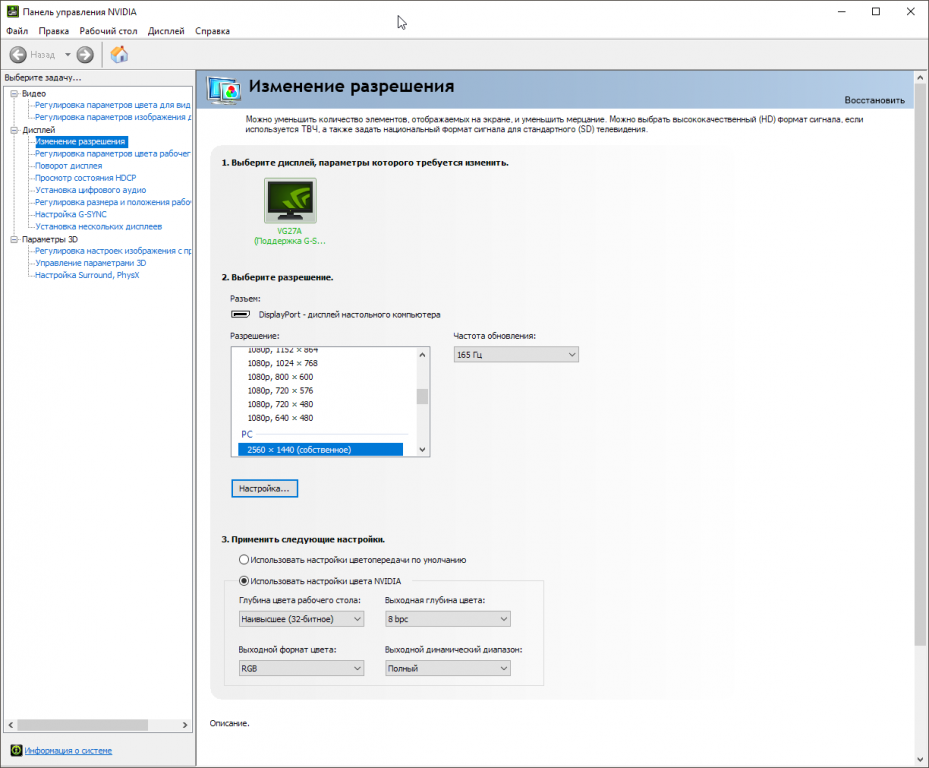929x768 pixels.
Task: Open Просмотр состояния HDCP task
Action: pos(85,178)
